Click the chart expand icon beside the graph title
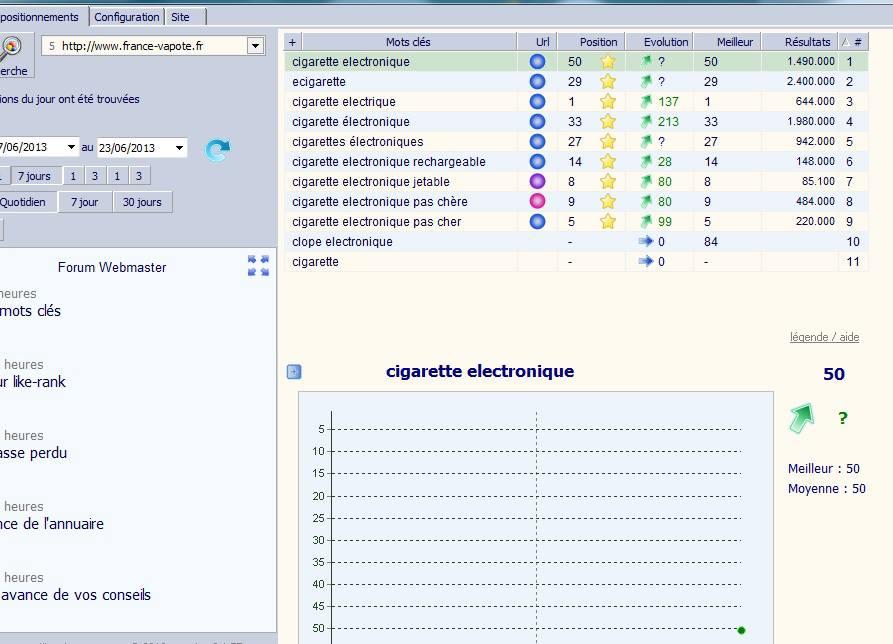Viewport: 893px width, 644px height. tap(294, 372)
